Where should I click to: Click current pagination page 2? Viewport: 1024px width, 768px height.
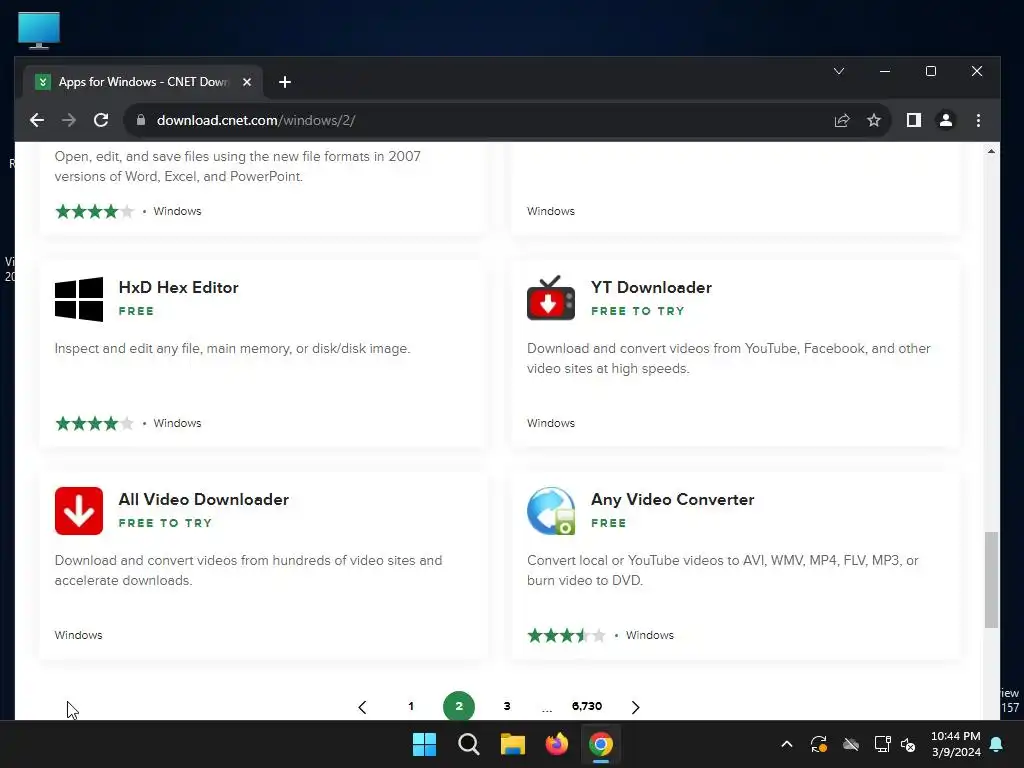[459, 706]
